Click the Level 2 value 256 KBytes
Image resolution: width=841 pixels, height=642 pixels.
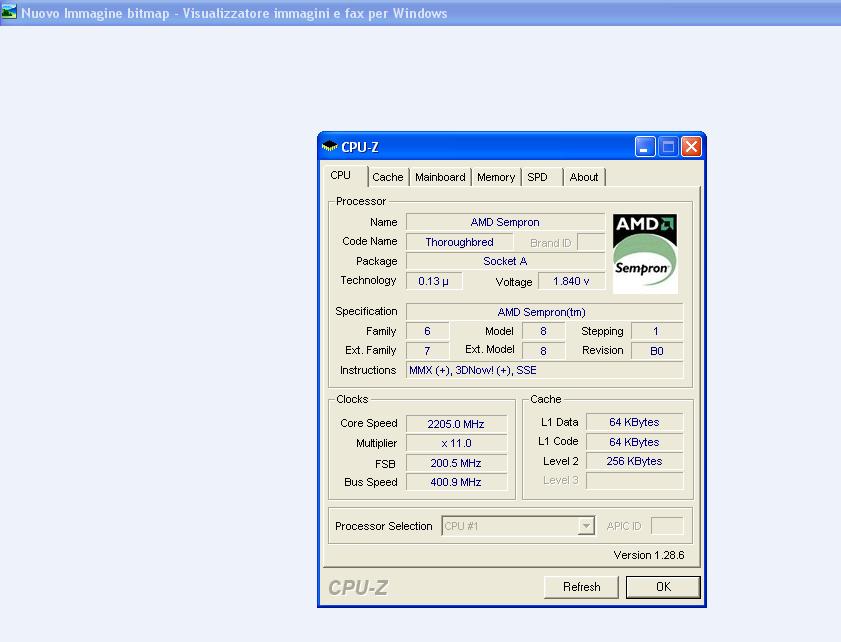click(635, 461)
